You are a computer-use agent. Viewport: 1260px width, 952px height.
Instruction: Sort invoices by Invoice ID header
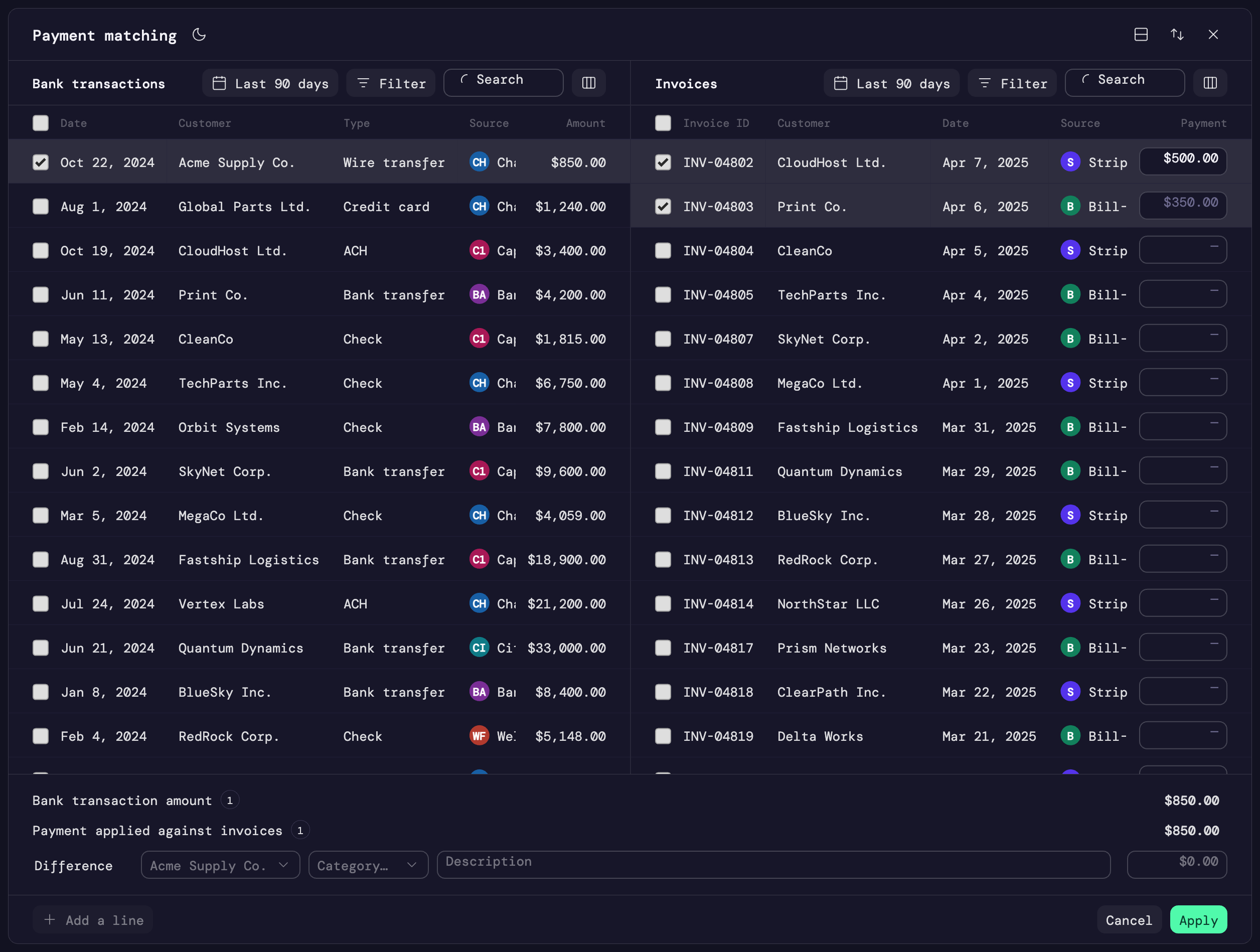(x=716, y=123)
